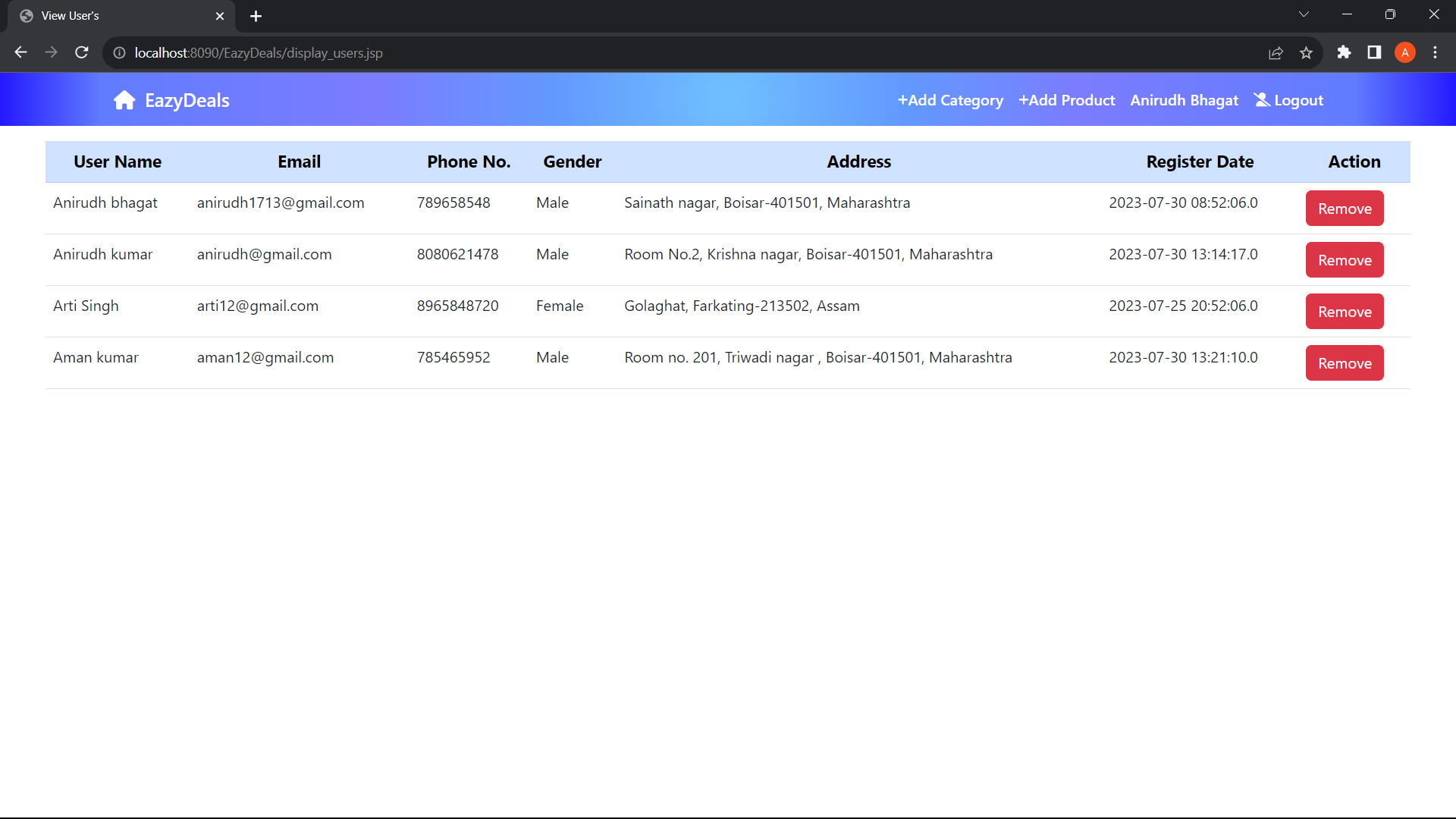
Task: Click the forward navigation arrow
Action: coord(51,52)
